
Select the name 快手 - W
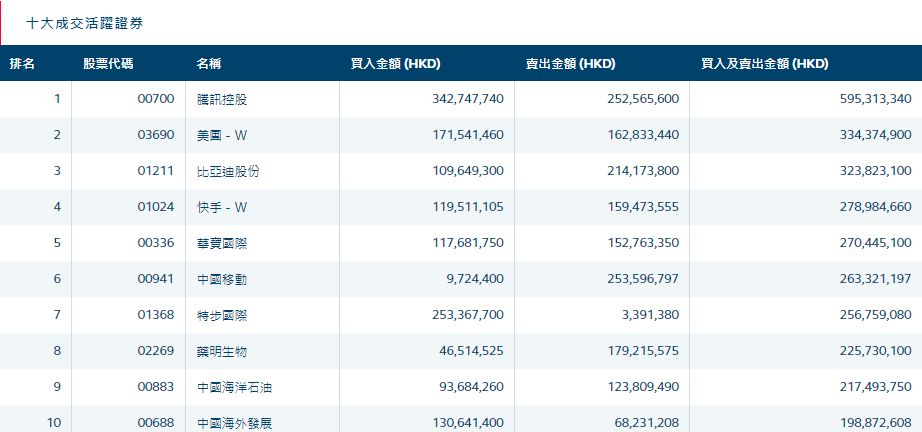(x=222, y=207)
